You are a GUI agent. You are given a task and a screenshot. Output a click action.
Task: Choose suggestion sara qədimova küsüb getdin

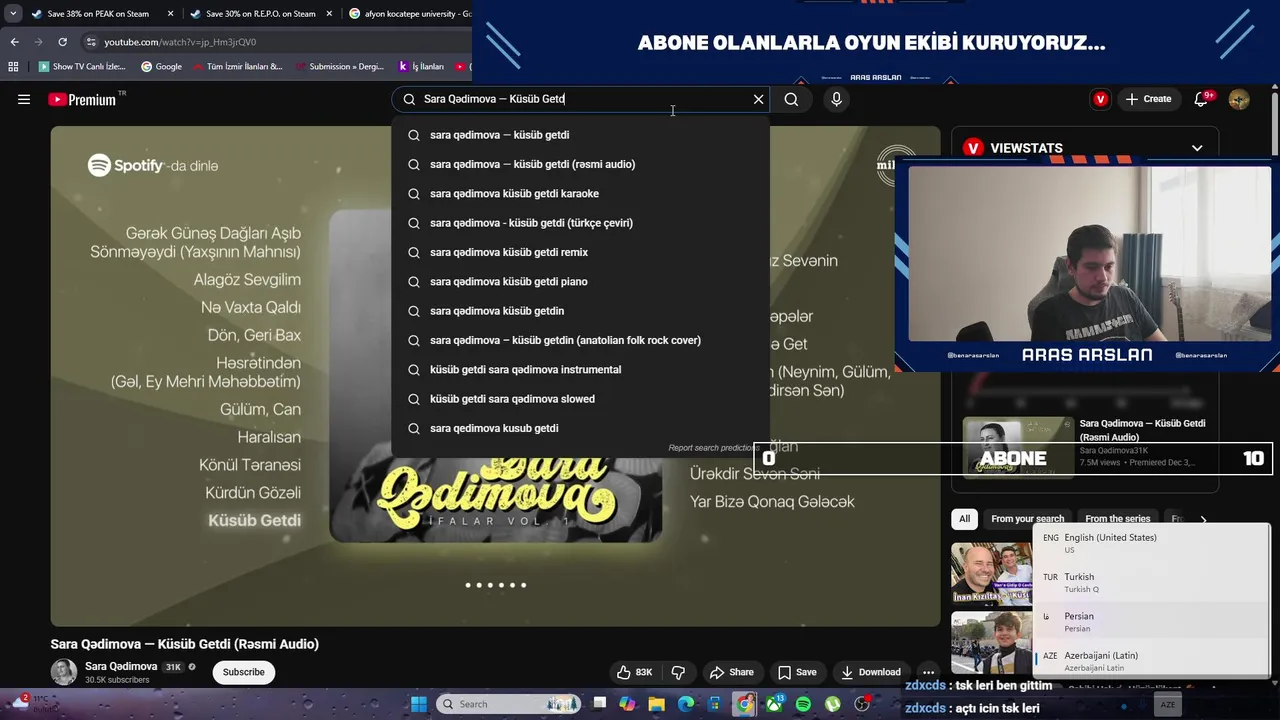coord(581,311)
